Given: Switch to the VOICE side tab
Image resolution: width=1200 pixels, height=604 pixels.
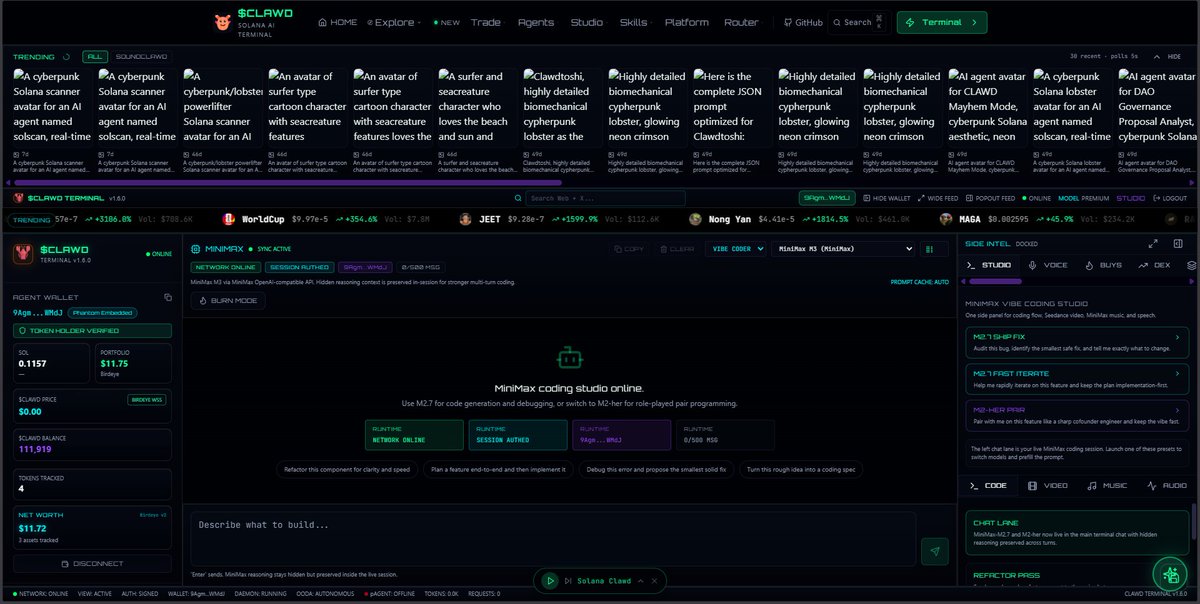Looking at the screenshot, I should pos(1048,265).
